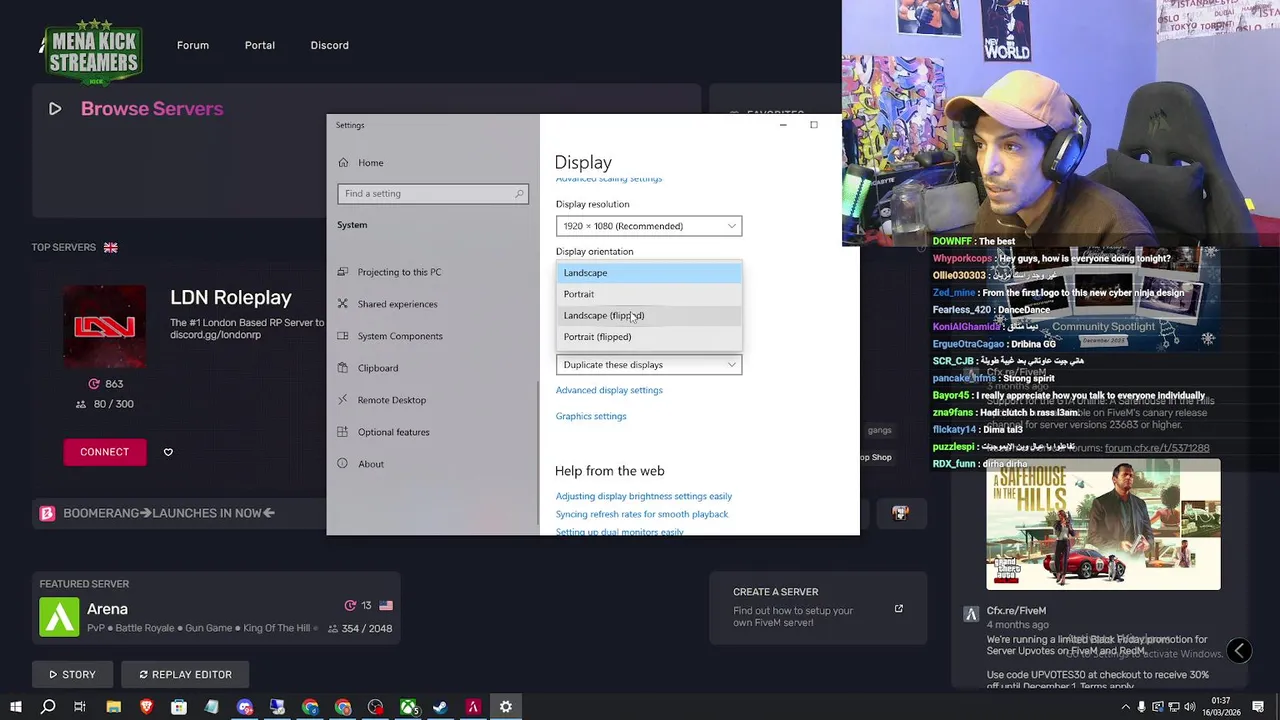Viewport: 1280px width, 720px height.
Task: Connect to the LDN Roleplay server
Action: [x=105, y=452]
